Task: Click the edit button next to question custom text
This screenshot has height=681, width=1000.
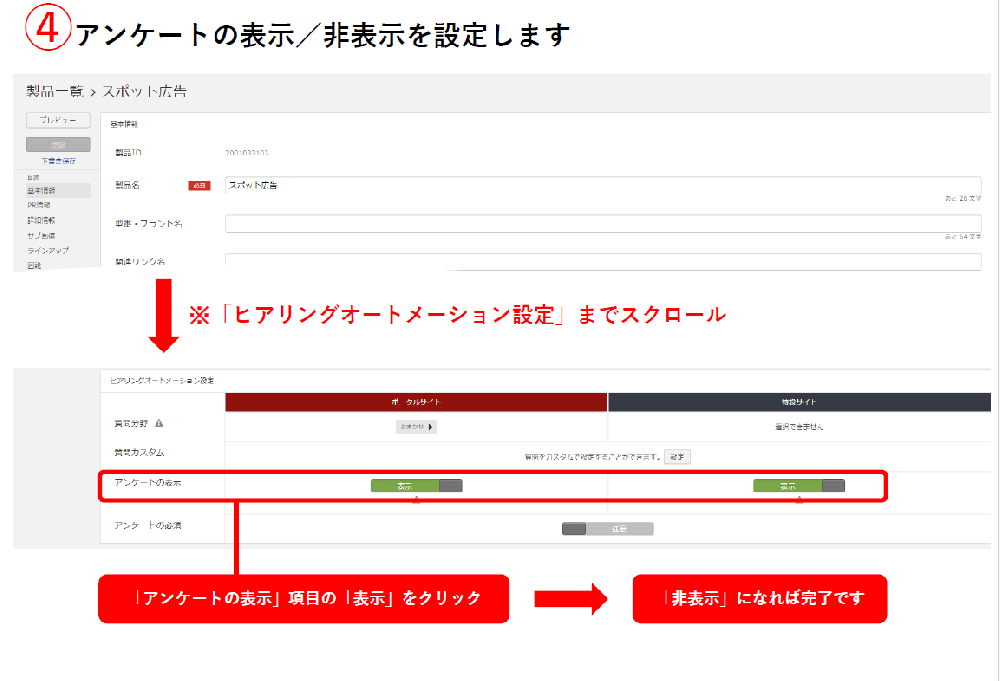Action: click(x=678, y=457)
